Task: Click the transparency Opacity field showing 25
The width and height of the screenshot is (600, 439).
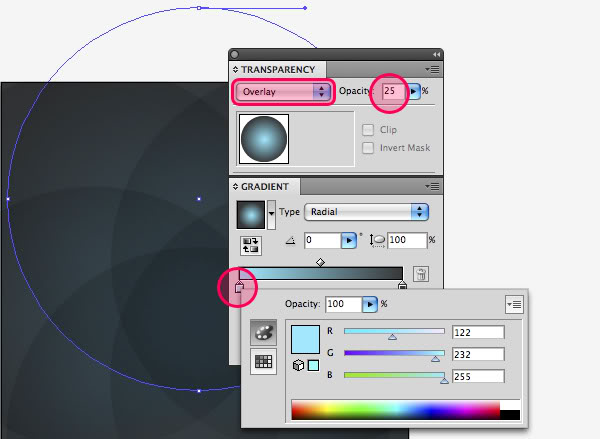Action: 393,91
